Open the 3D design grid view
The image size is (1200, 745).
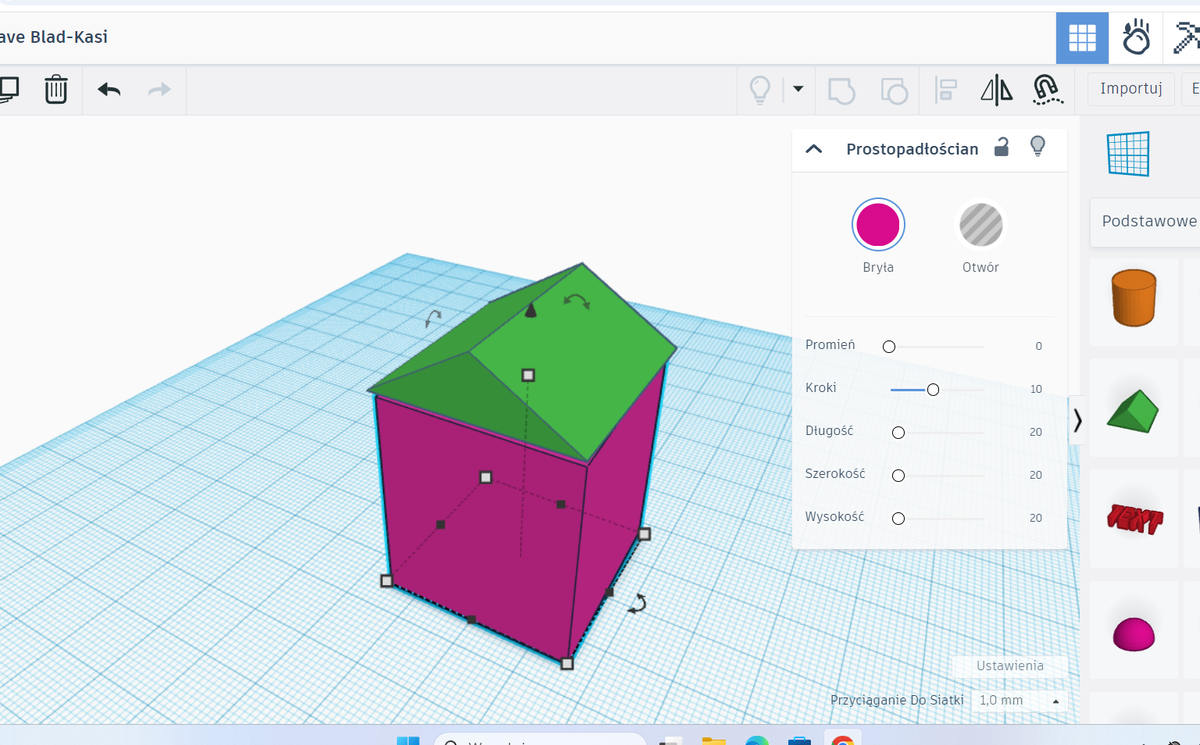coord(1082,38)
